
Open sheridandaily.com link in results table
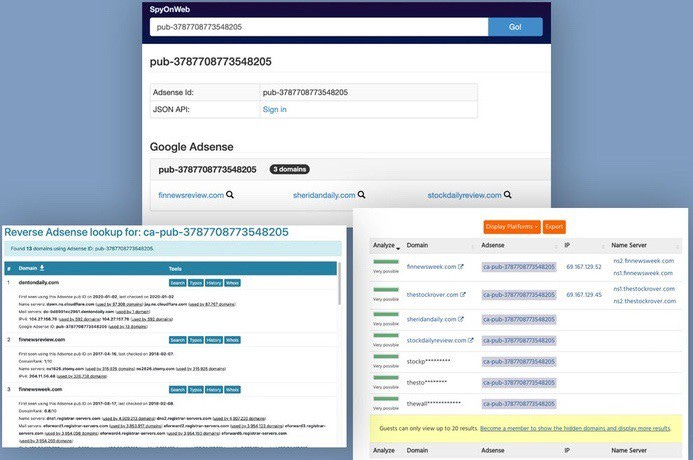[x=431, y=319]
